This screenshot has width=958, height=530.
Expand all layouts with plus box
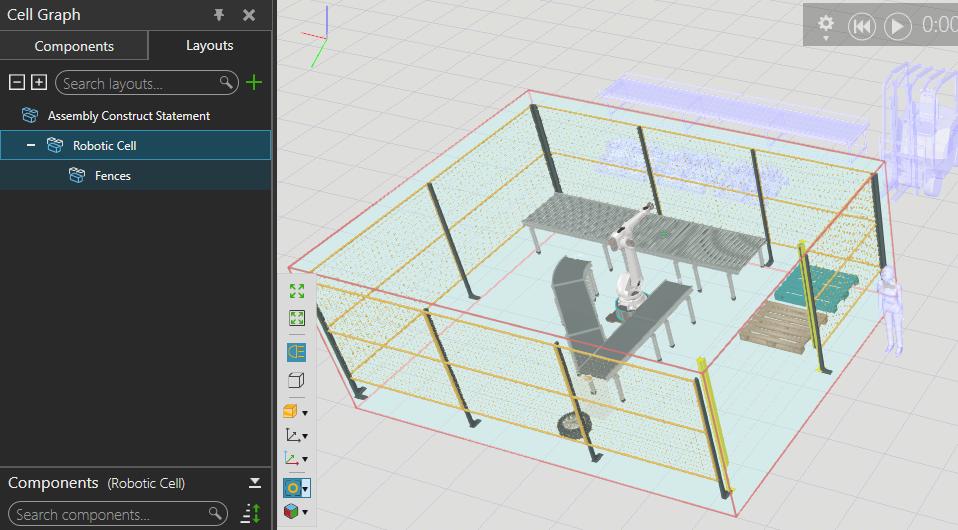(x=39, y=82)
